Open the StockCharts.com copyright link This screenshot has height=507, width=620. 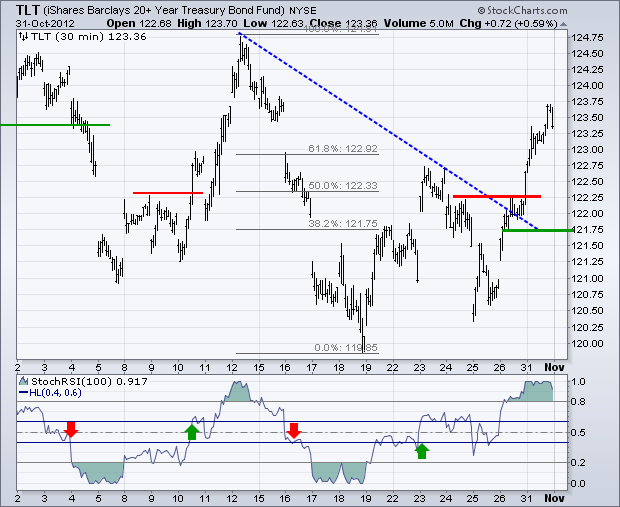click(x=522, y=11)
